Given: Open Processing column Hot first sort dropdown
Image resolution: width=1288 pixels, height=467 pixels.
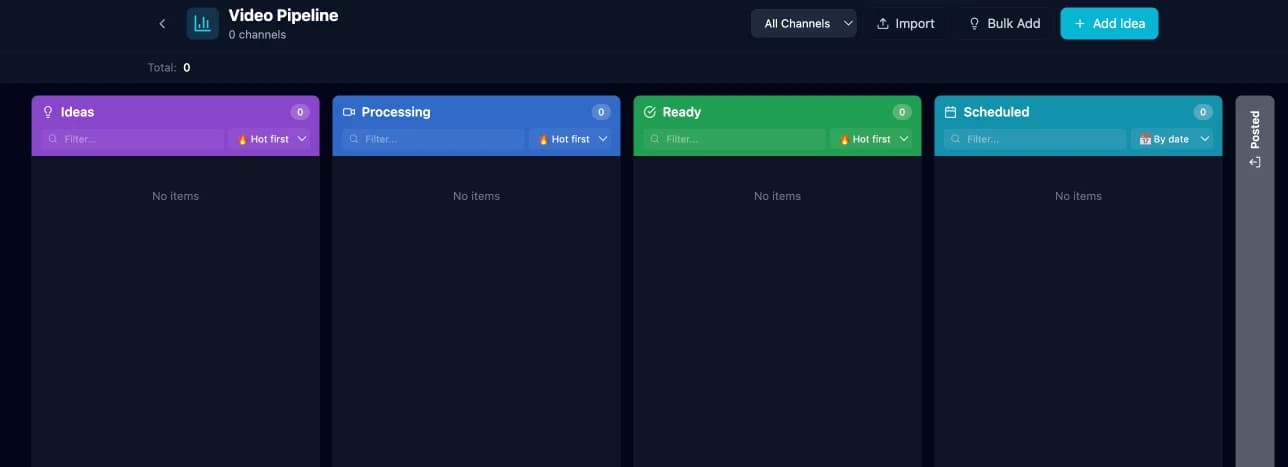Looking at the screenshot, I should tap(571, 139).
